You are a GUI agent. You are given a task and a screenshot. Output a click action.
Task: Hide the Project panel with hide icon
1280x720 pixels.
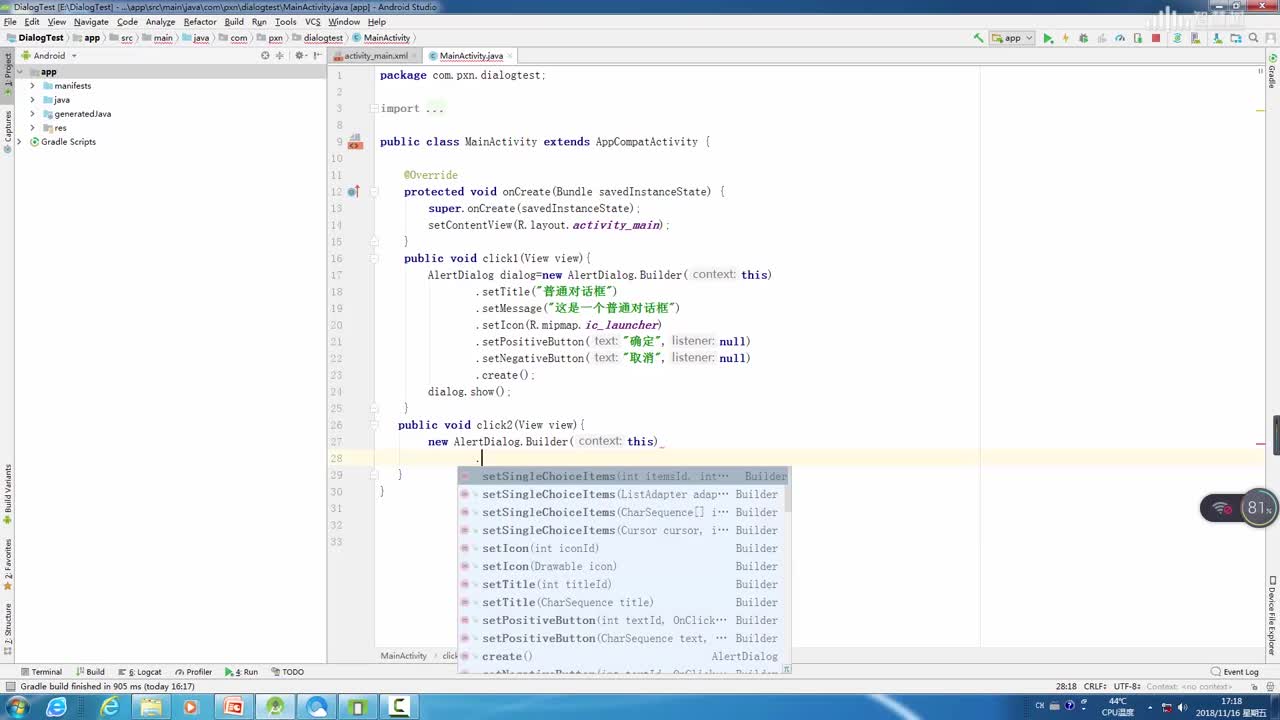coord(316,56)
